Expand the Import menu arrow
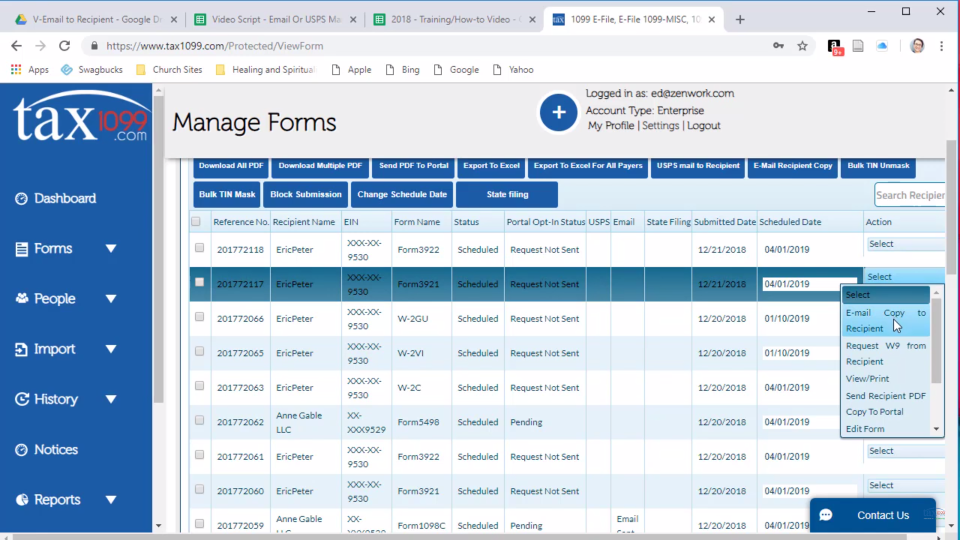This screenshot has width=960, height=540. 111,349
